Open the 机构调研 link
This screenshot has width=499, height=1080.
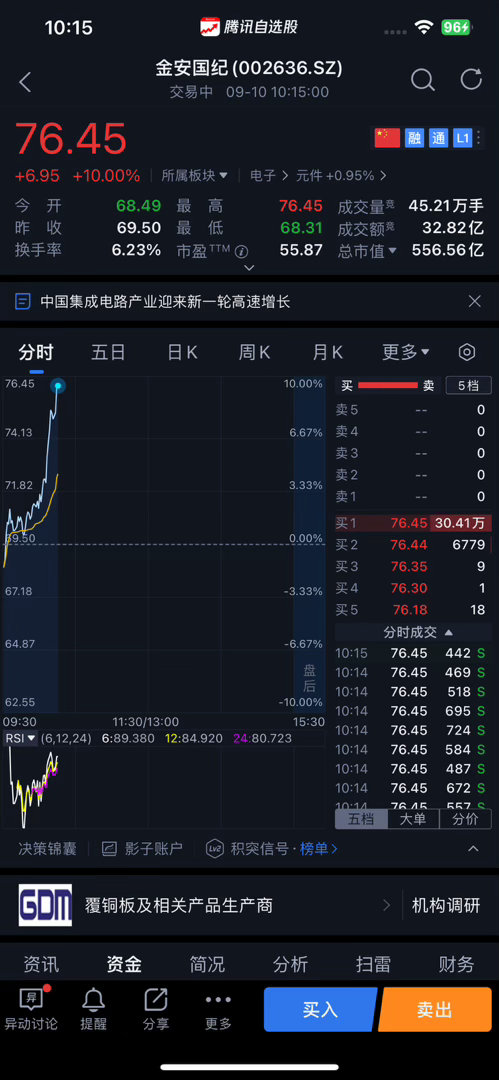click(446, 905)
